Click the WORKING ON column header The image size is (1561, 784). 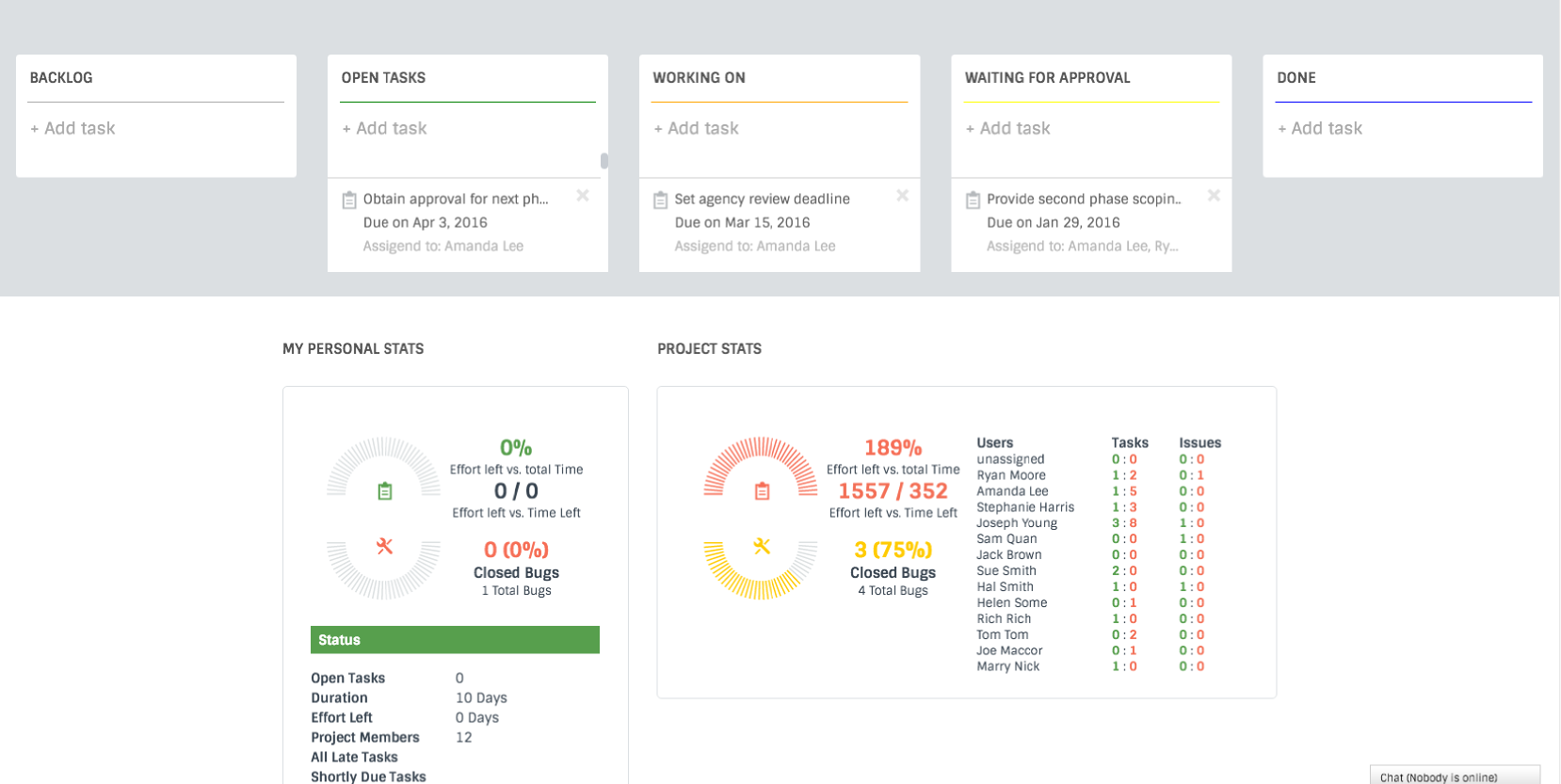699,78
